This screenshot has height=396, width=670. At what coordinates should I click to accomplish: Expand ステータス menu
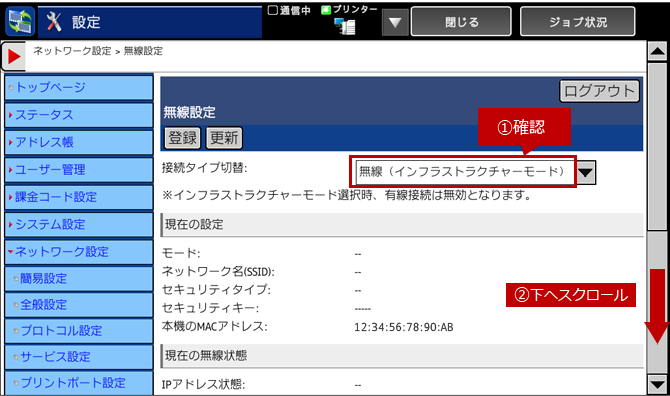click(79, 115)
